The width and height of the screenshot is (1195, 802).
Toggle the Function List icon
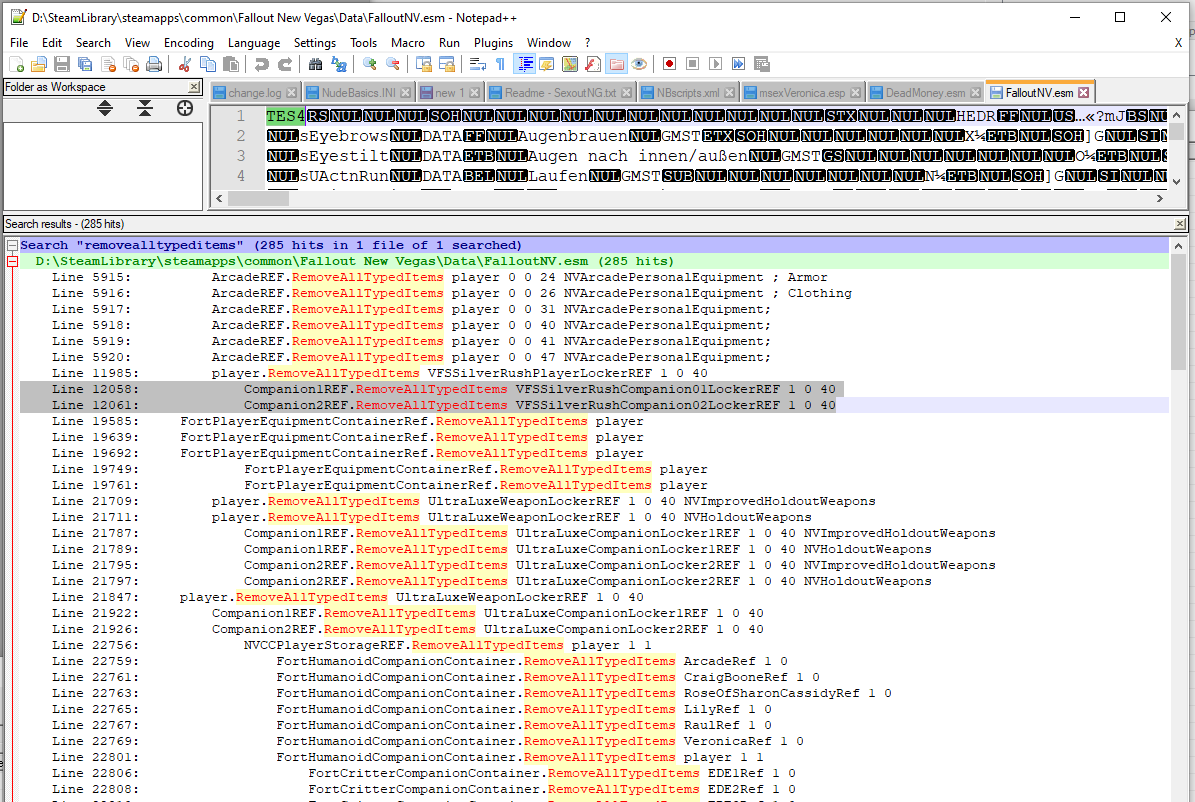coord(593,64)
